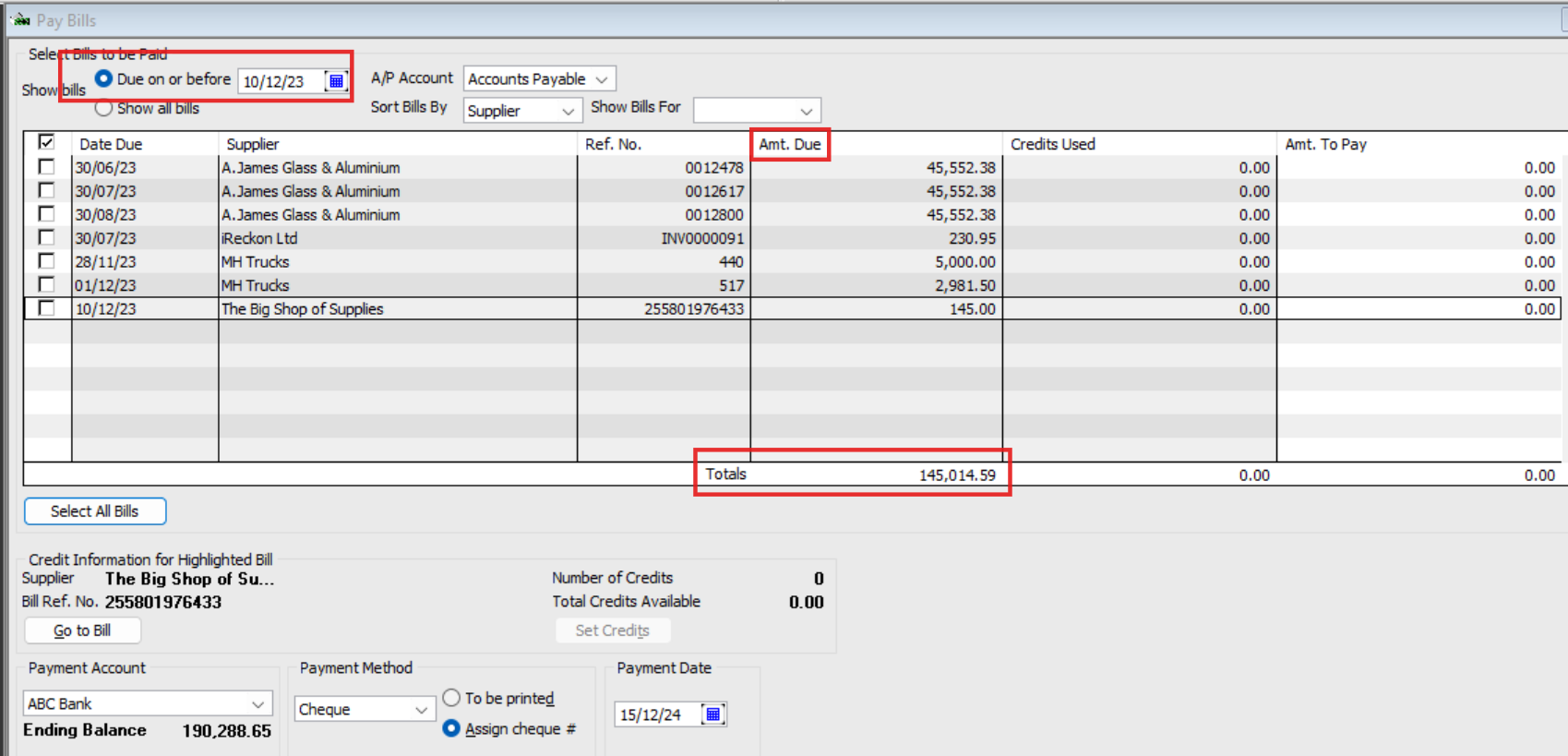Click the Go to Bill button
The width and height of the screenshot is (1568, 756).
(82, 630)
